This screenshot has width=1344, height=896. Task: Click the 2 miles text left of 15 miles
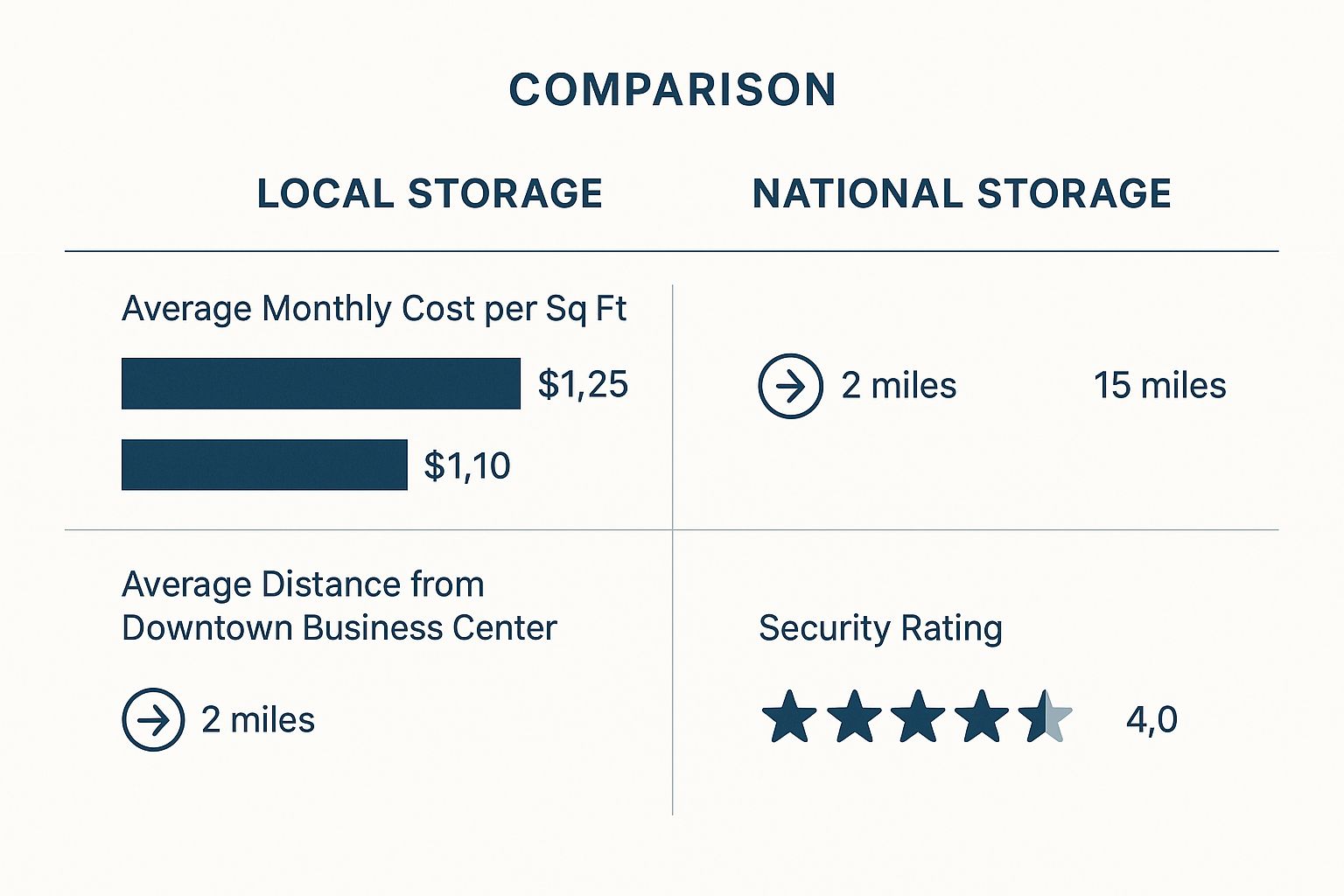click(x=899, y=386)
